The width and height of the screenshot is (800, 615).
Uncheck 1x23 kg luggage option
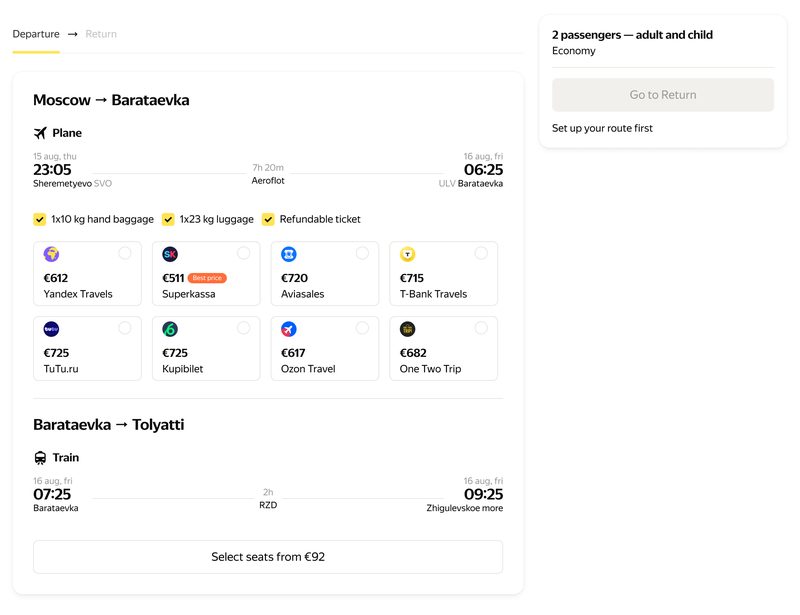pos(168,219)
